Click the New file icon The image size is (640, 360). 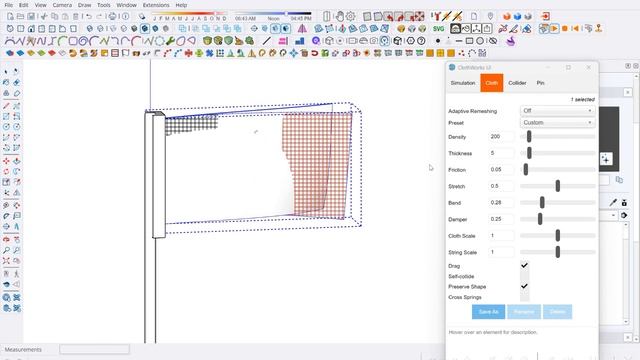pyautogui.click(x=10, y=17)
